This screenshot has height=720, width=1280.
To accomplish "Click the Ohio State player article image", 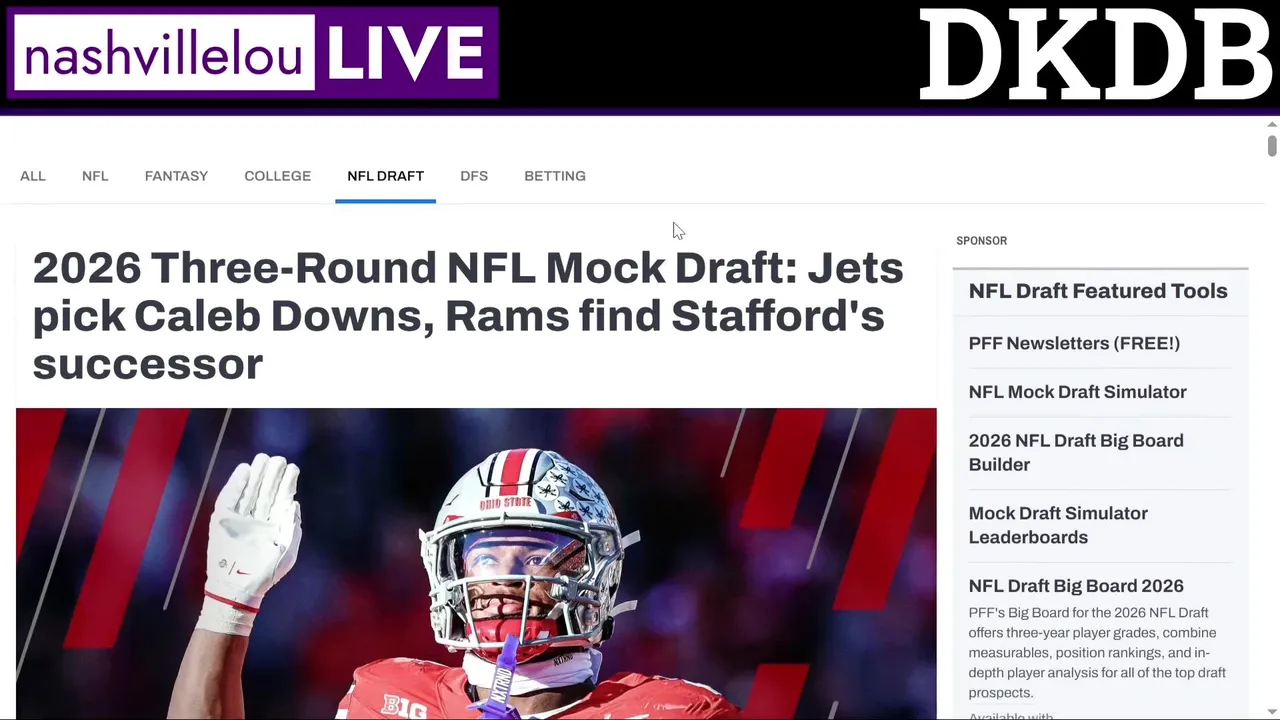I will (x=476, y=563).
